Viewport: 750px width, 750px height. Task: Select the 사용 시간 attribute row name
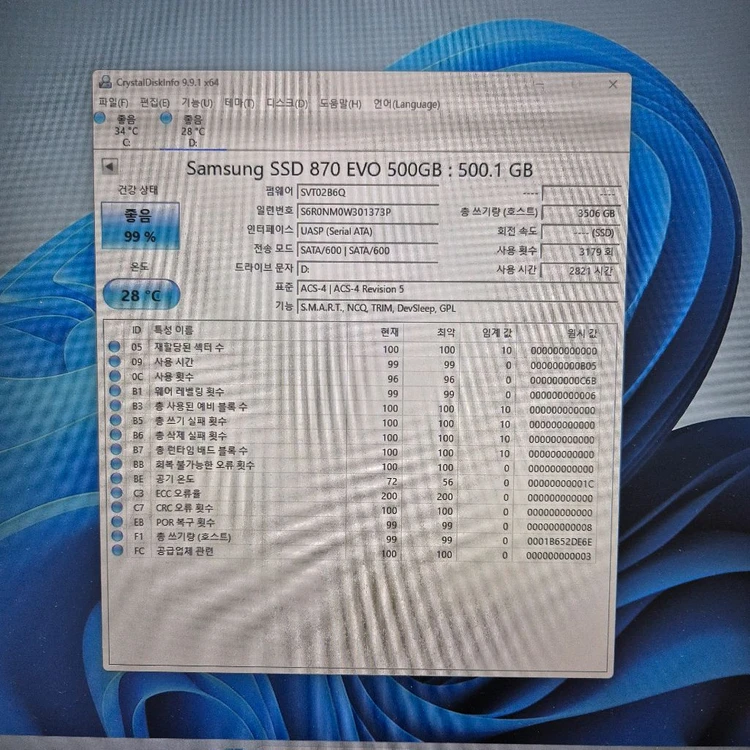pyautogui.click(x=174, y=362)
